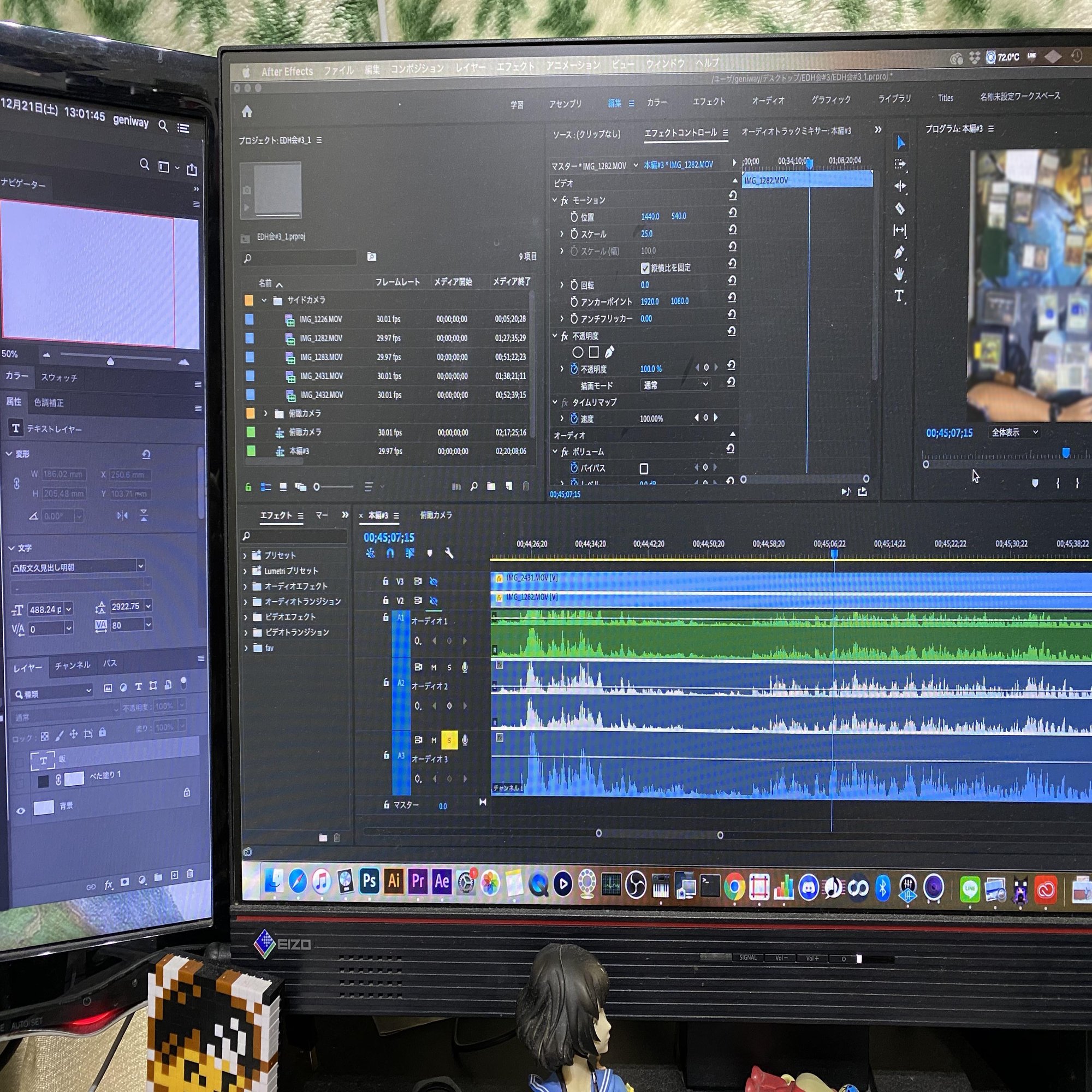Expand the ビデオエフェクト folder
The image size is (1092, 1092).
pyautogui.click(x=245, y=617)
